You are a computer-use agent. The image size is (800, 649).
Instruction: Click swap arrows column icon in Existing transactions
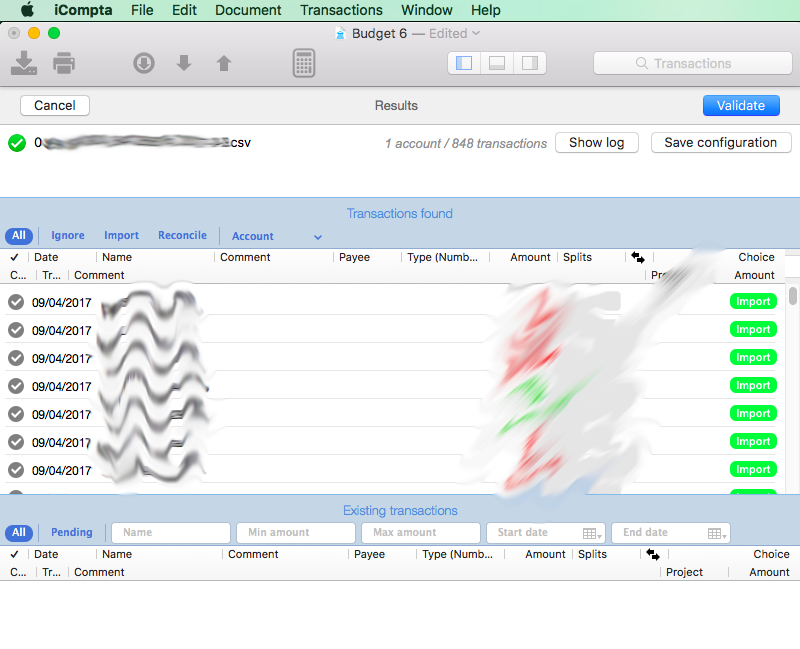653,554
